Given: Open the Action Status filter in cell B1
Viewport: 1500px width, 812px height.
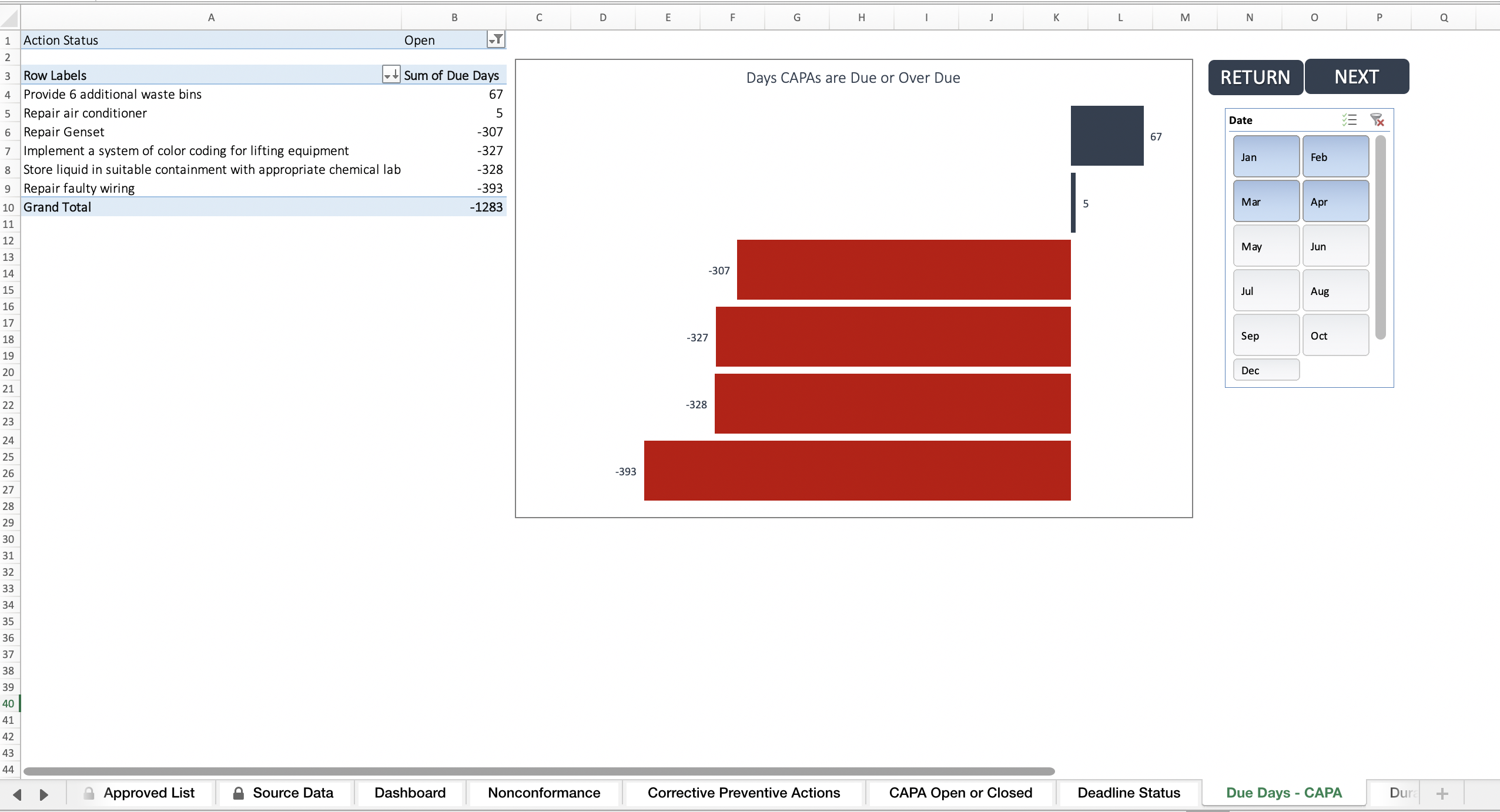Looking at the screenshot, I should point(495,39).
